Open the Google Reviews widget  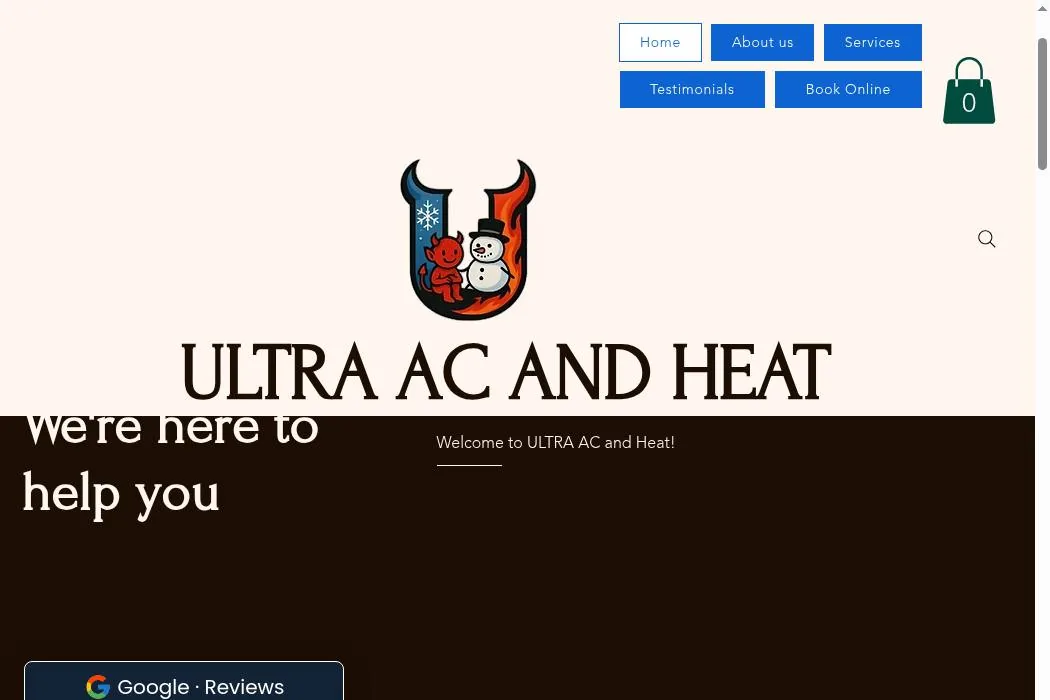point(184,681)
